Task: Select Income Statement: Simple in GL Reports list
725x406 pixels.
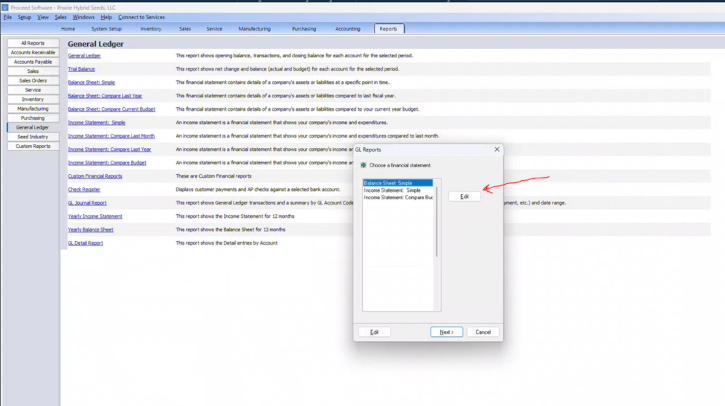Action: (398, 190)
